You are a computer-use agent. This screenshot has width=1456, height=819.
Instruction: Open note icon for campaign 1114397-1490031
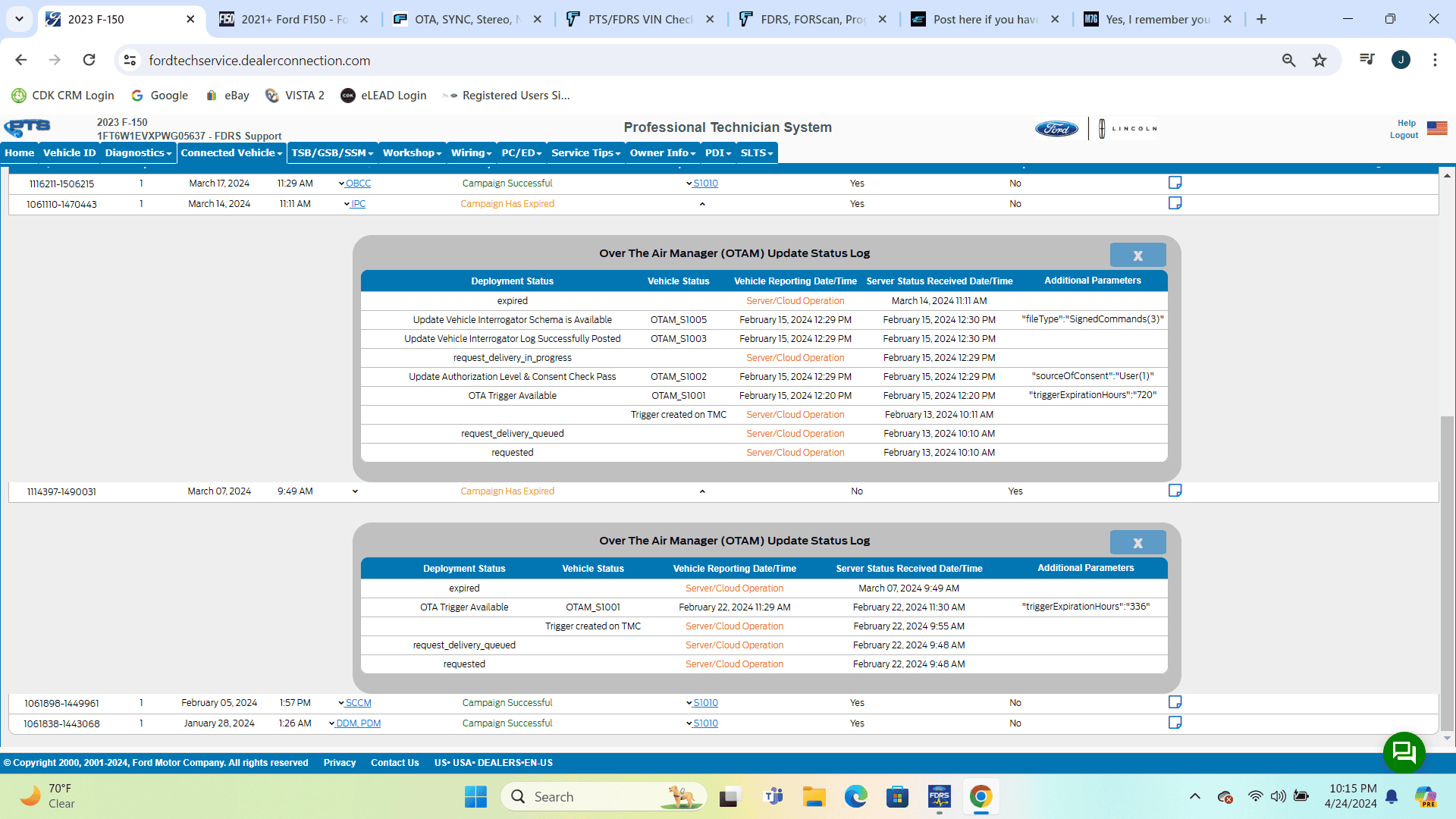point(1175,491)
